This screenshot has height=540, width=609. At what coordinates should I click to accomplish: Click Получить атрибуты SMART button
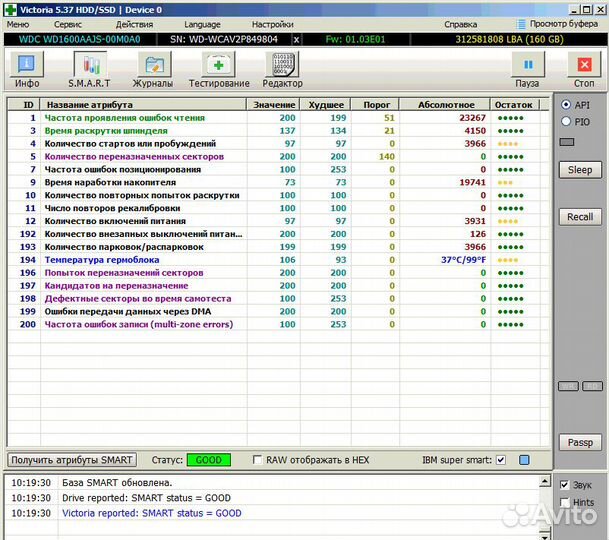click(72, 460)
